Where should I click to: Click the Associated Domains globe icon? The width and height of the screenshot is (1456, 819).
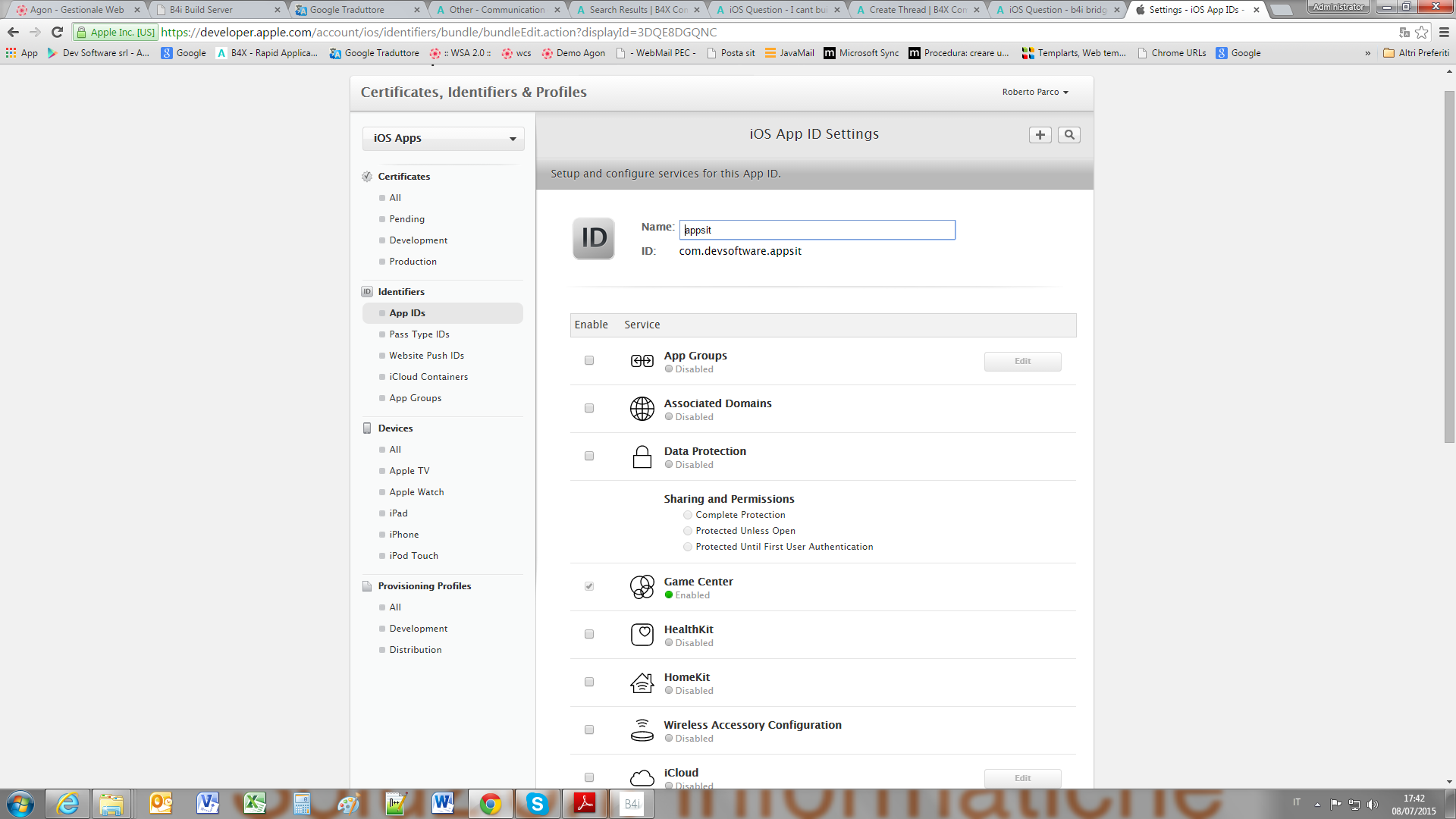(x=642, y=409)
